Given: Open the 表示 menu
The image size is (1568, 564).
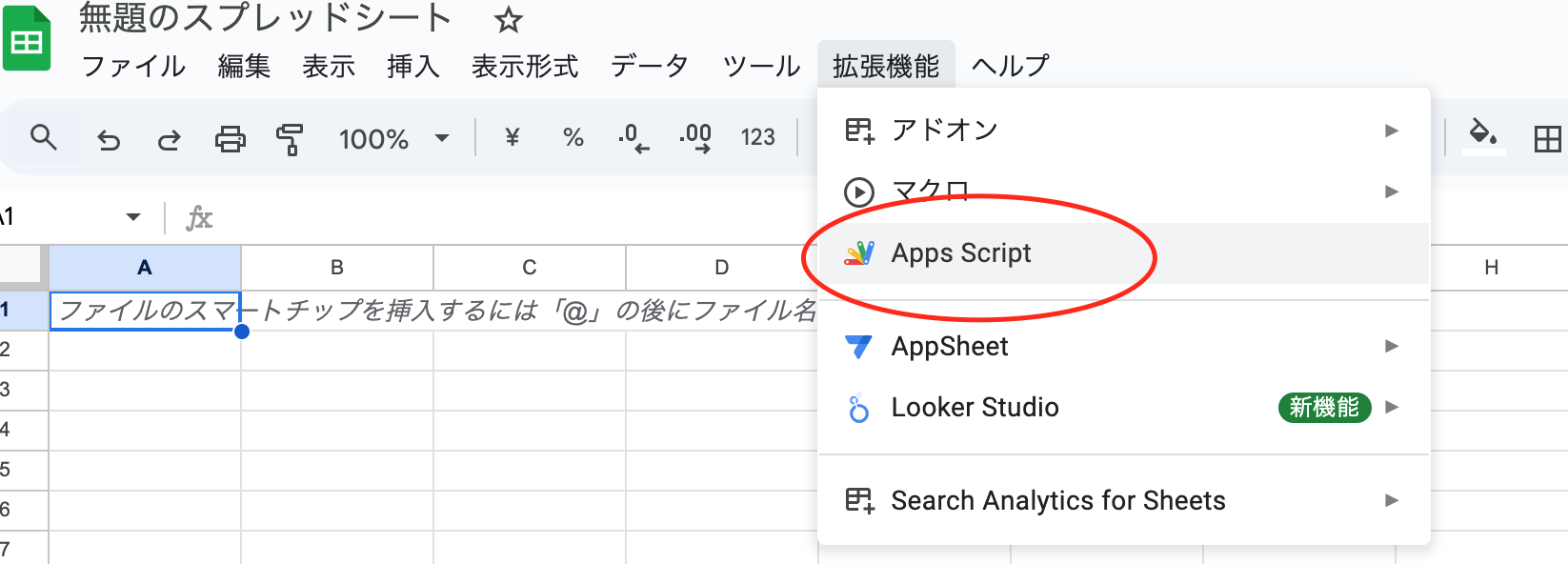Looking at the screenshot, I should pos(329,66).
